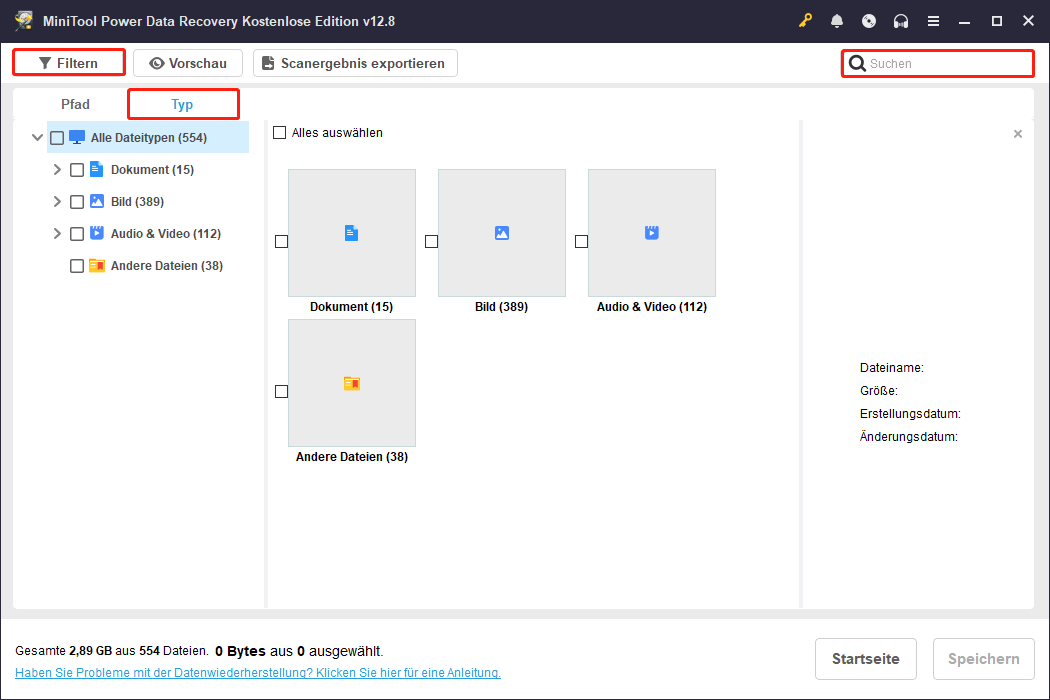Image resolution: width=1050 pixels, height=700 pixels.
Task: Expand the Dokument (15) tree node
Action: coord(57,170)
